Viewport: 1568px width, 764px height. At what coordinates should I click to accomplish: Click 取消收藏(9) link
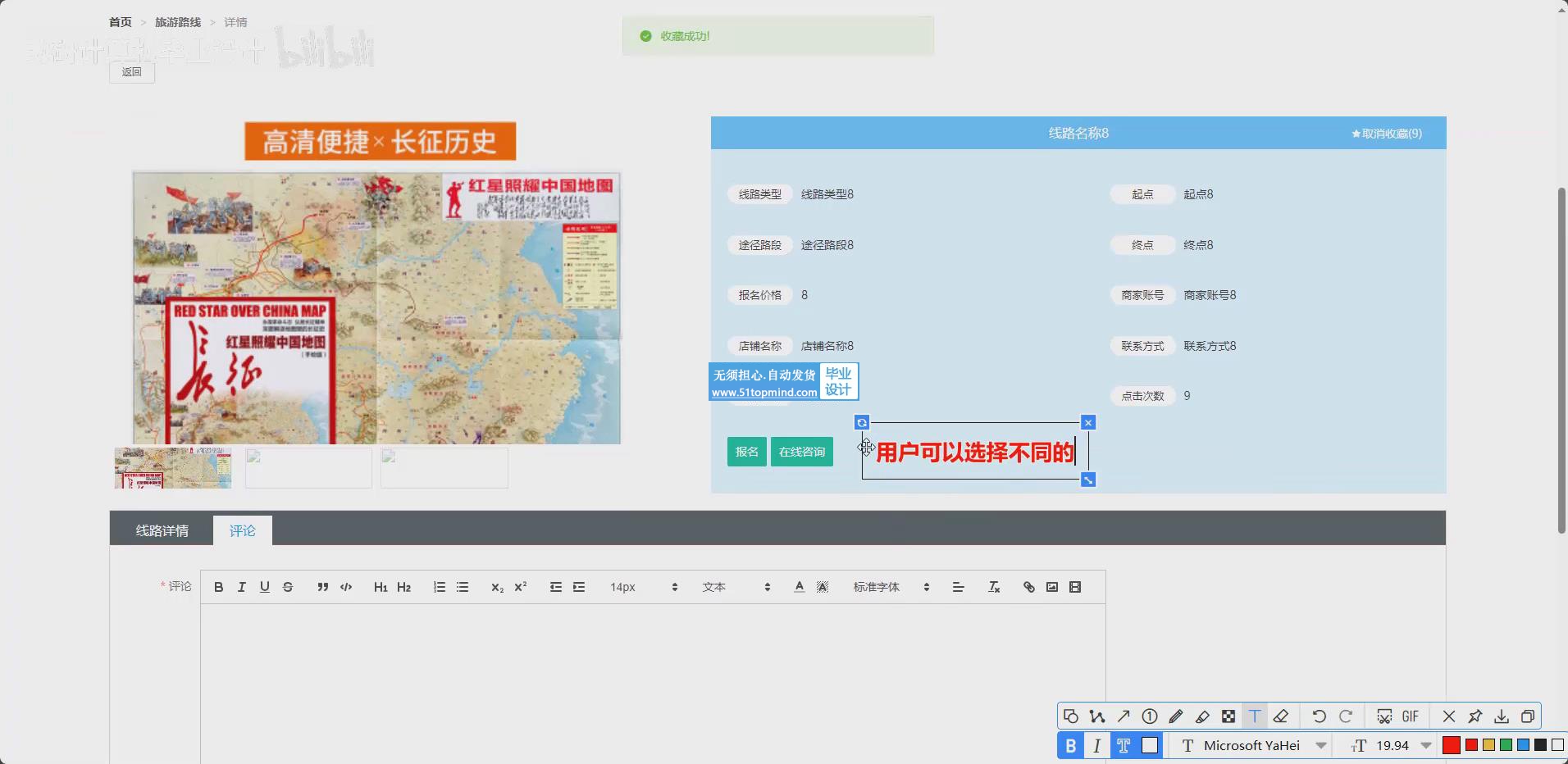point(1387,134)
